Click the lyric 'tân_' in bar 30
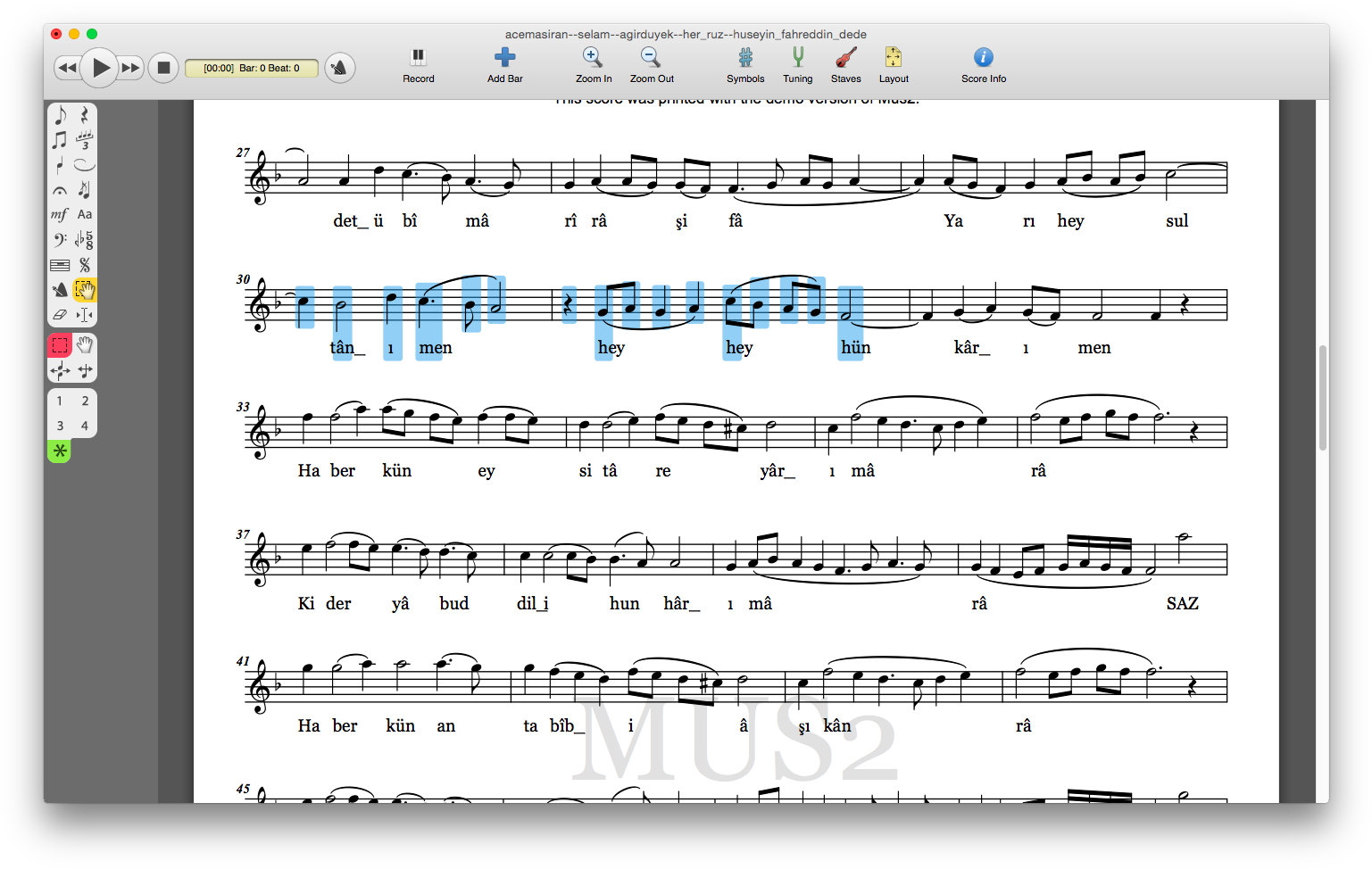Viewport: 1372px width, 869px height. click(x=347, y=348)
